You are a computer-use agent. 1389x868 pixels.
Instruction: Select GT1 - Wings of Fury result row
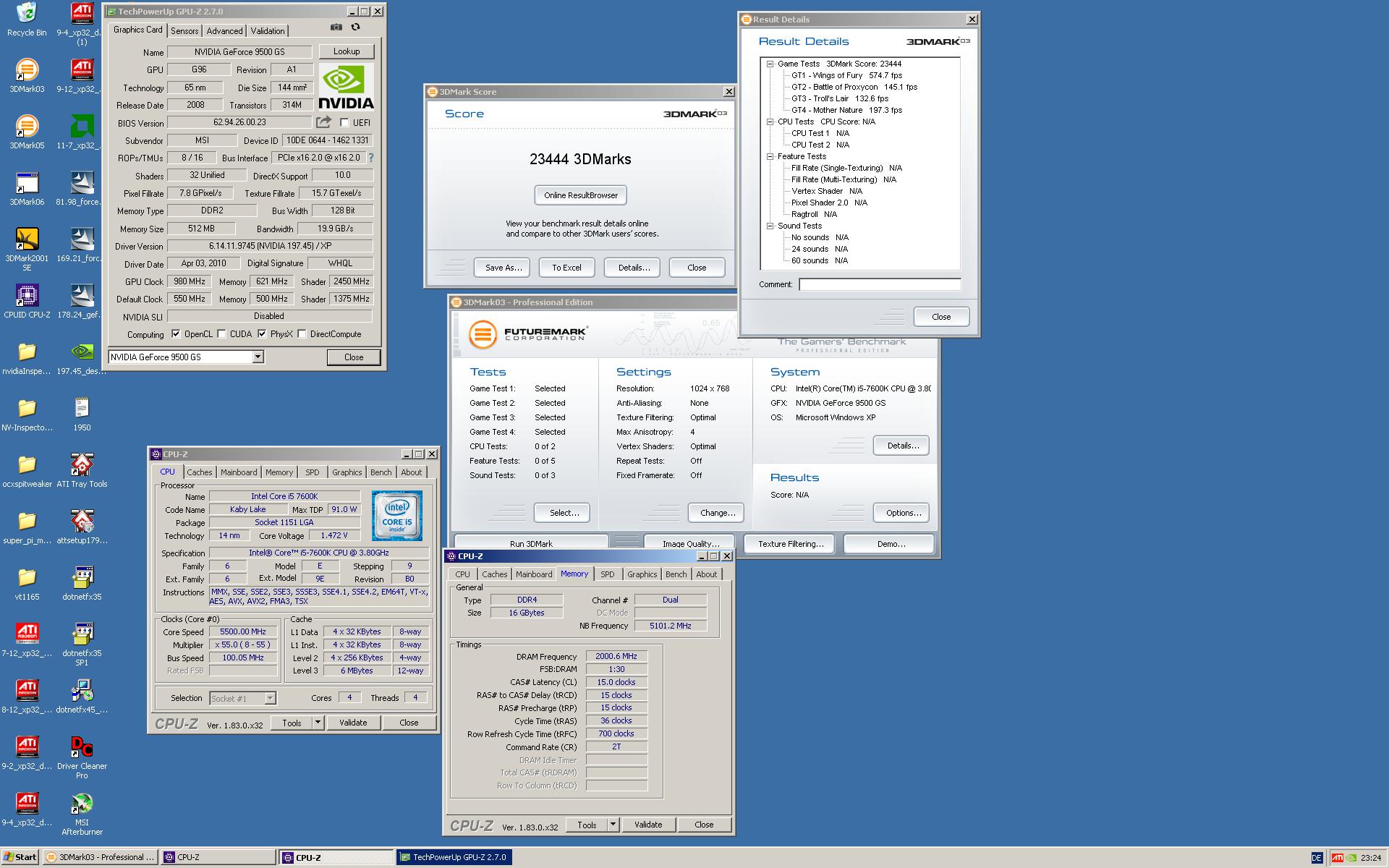click(846, 75)
